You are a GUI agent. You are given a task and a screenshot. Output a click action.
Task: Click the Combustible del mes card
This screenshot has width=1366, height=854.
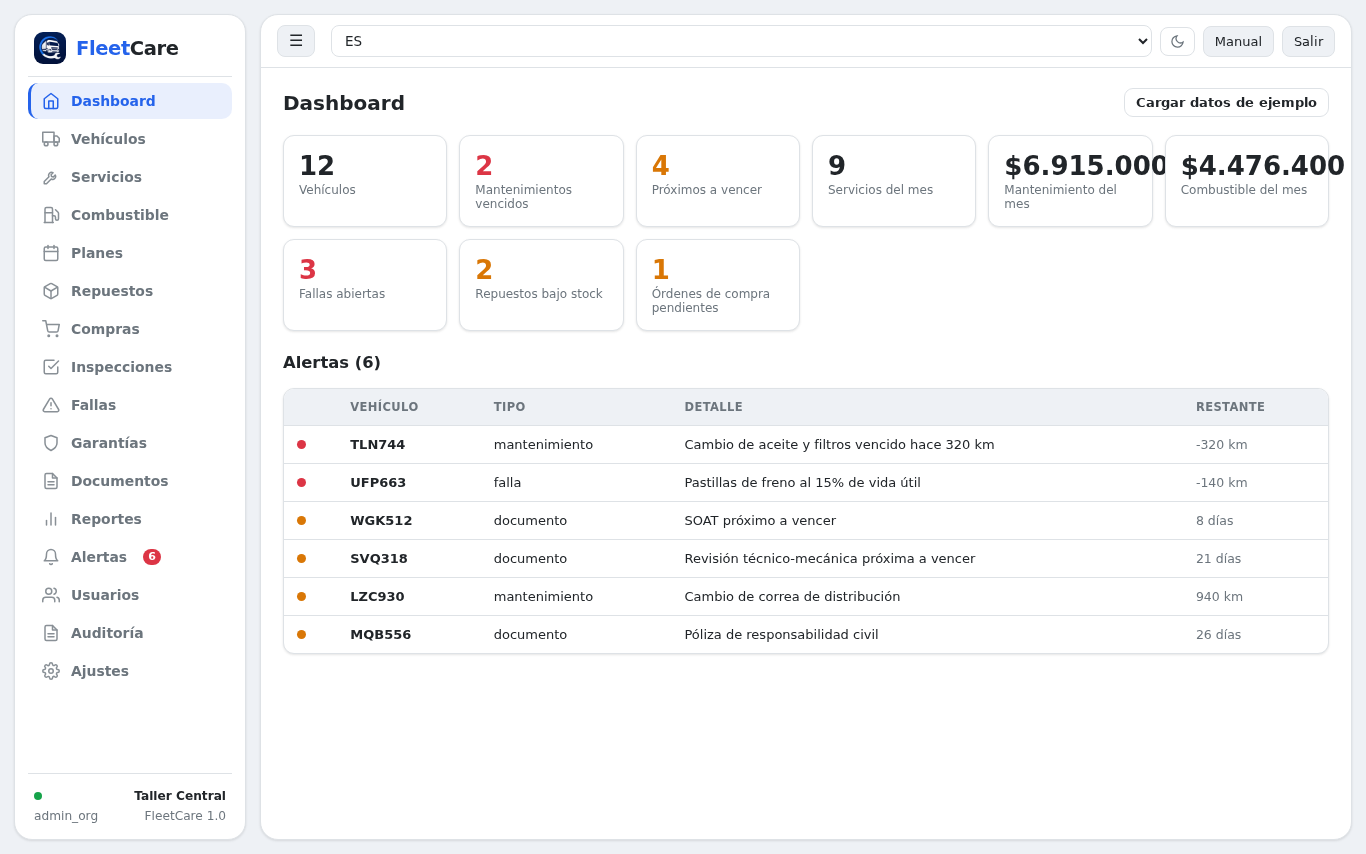click(x=1247, y=181)
